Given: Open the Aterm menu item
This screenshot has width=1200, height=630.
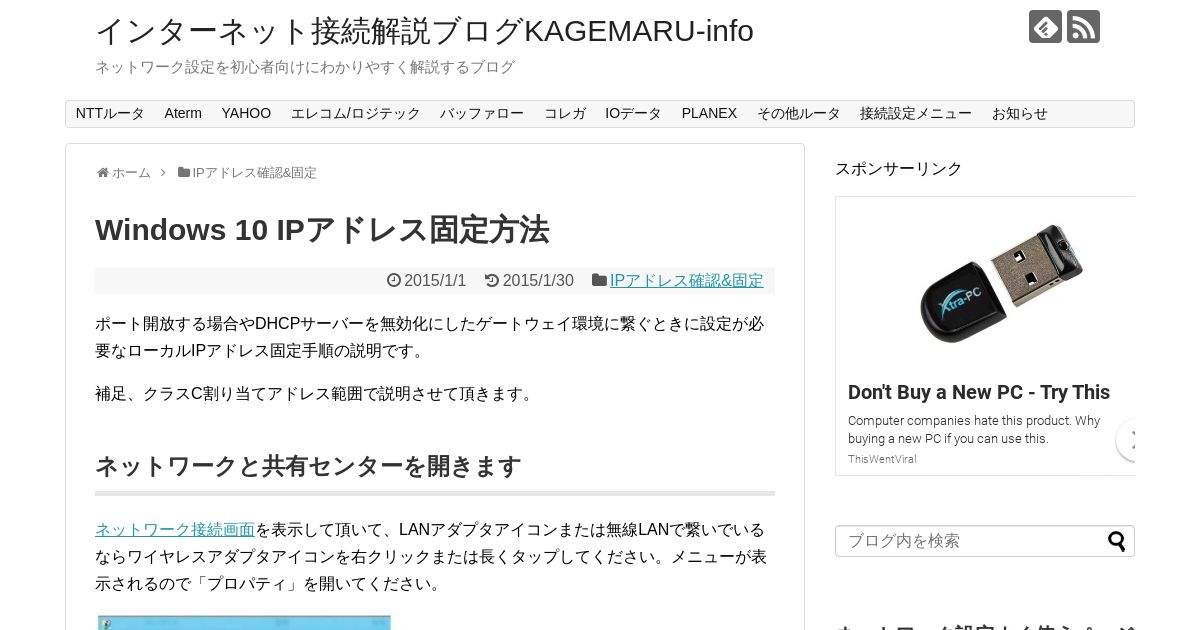Looking at the screenshot, I should point(183,114).
